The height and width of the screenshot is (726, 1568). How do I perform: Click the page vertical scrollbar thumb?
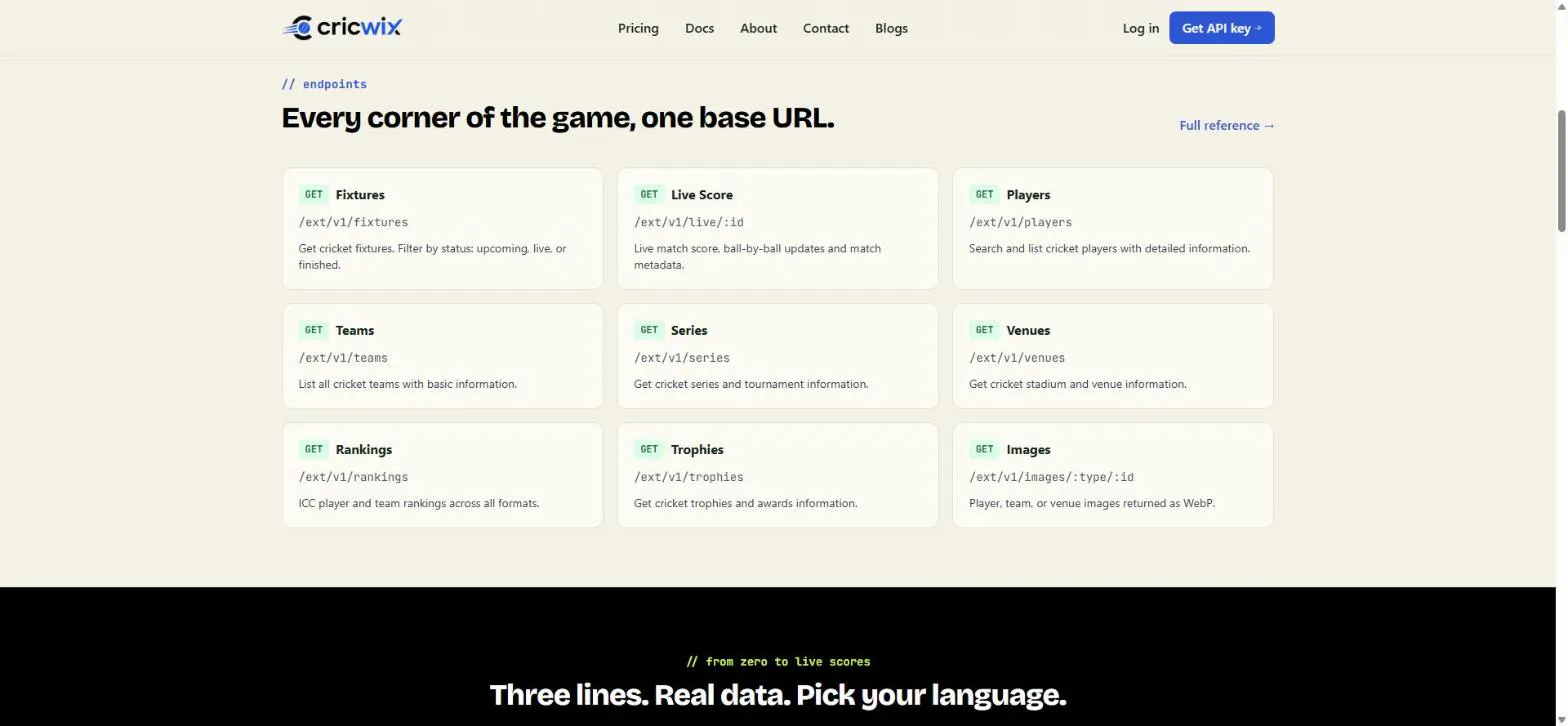(x=1561, y=172)
